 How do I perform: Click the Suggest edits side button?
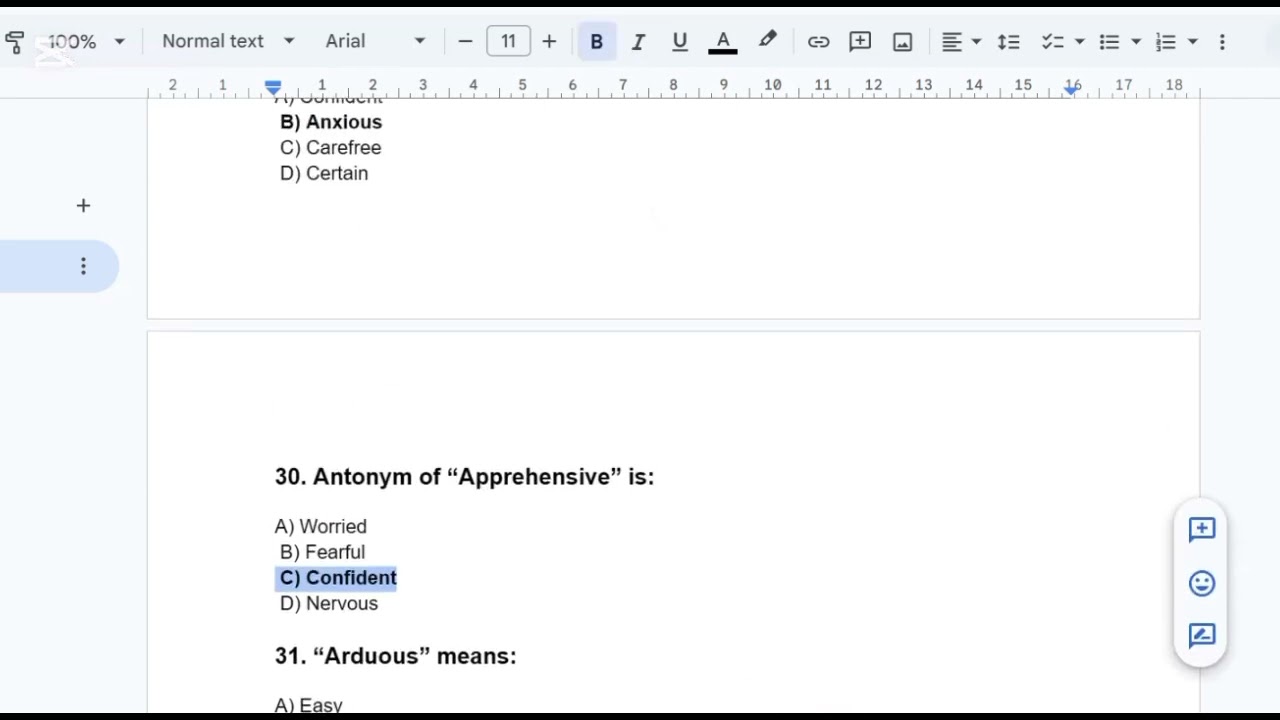point(1202,636)
